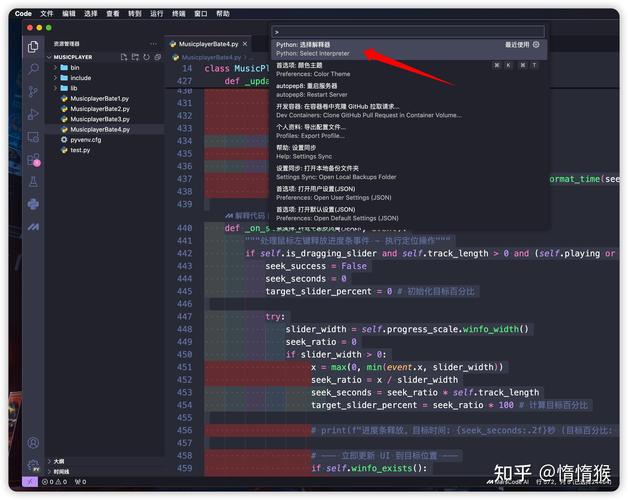Open the Extensions view
628x500 pixels.
pyautogui.click(x=33, y=160)
